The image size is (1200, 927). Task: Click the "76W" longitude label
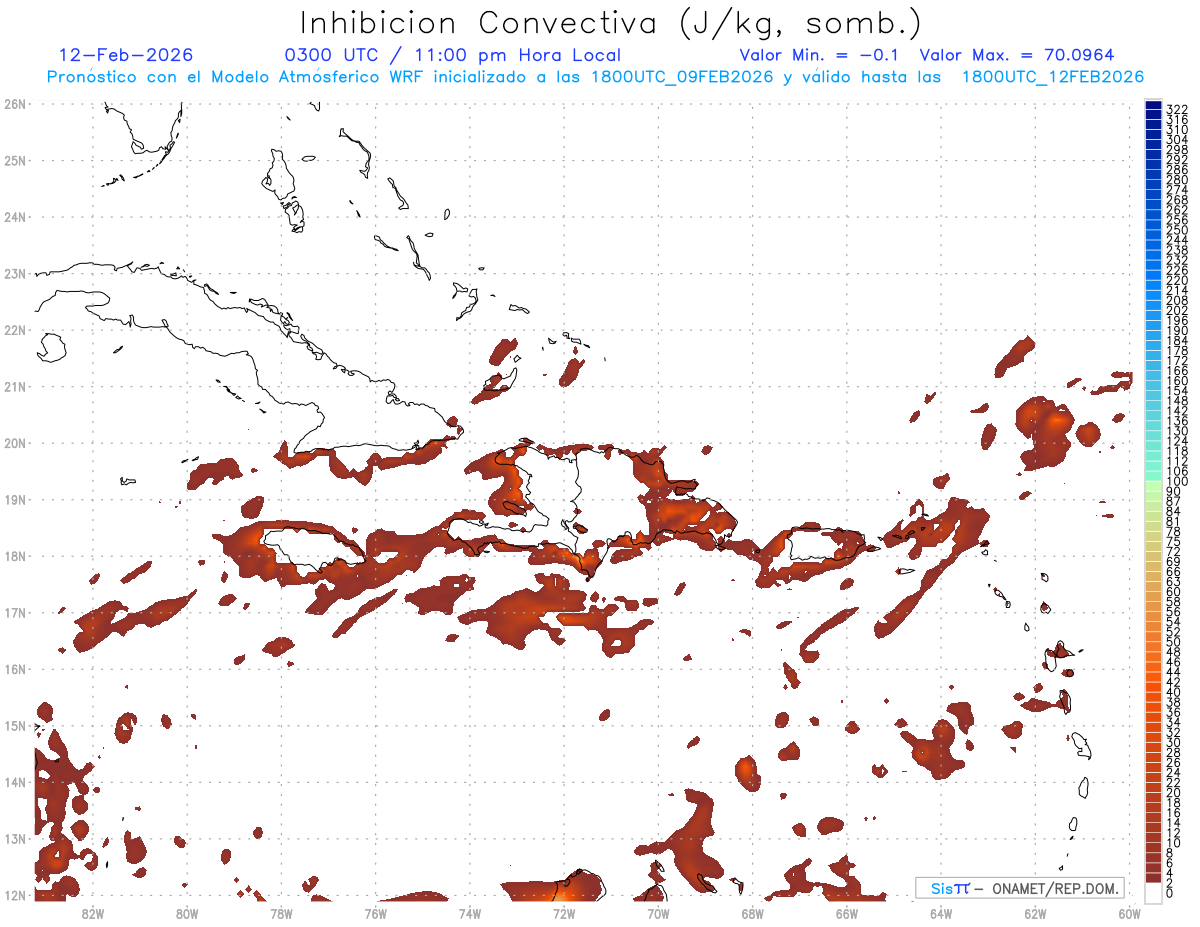click(x=375, y=913)
